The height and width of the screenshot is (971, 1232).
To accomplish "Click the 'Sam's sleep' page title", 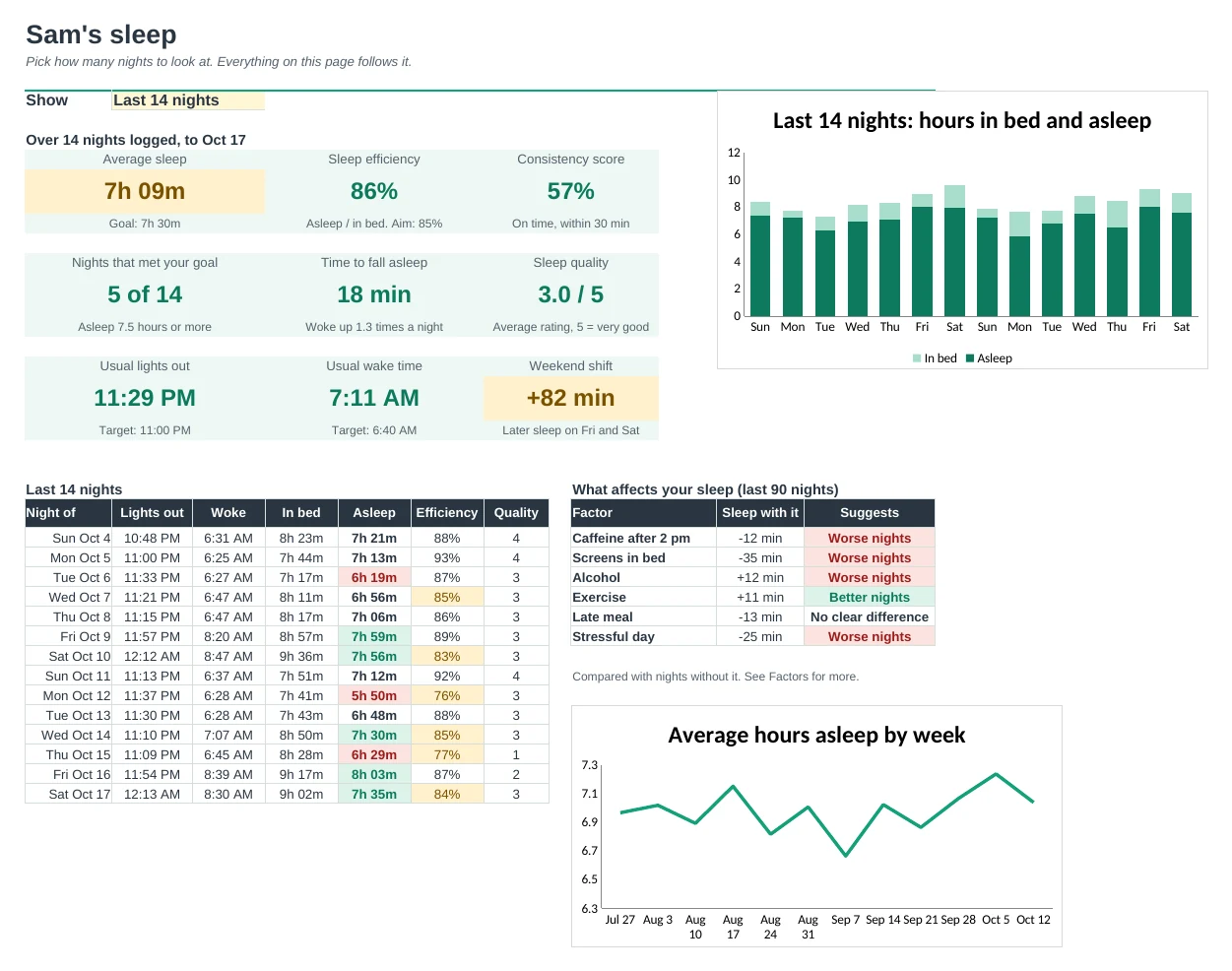I will click(101, 34).
